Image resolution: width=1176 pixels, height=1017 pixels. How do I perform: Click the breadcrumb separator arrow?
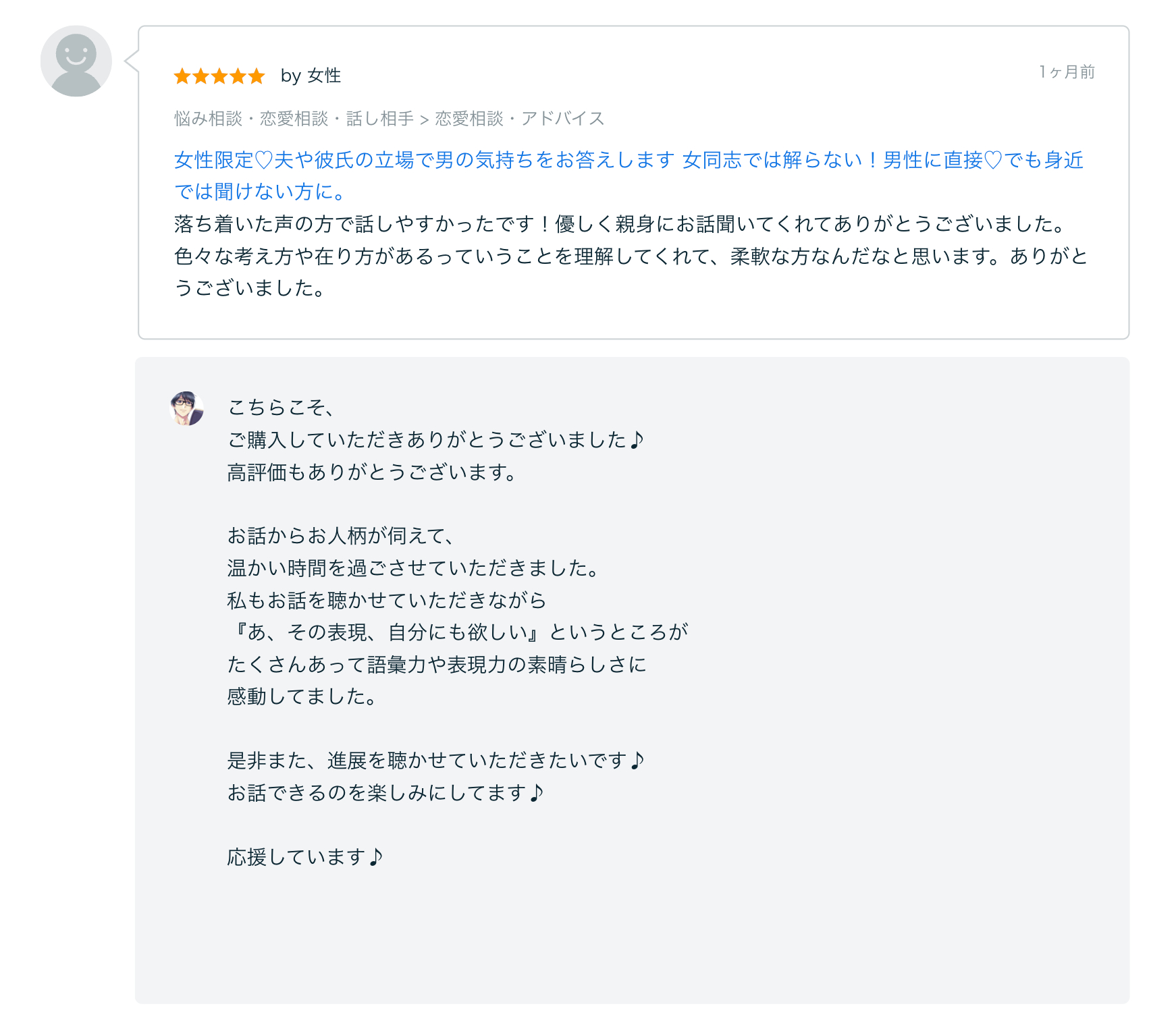coord(423,118)
